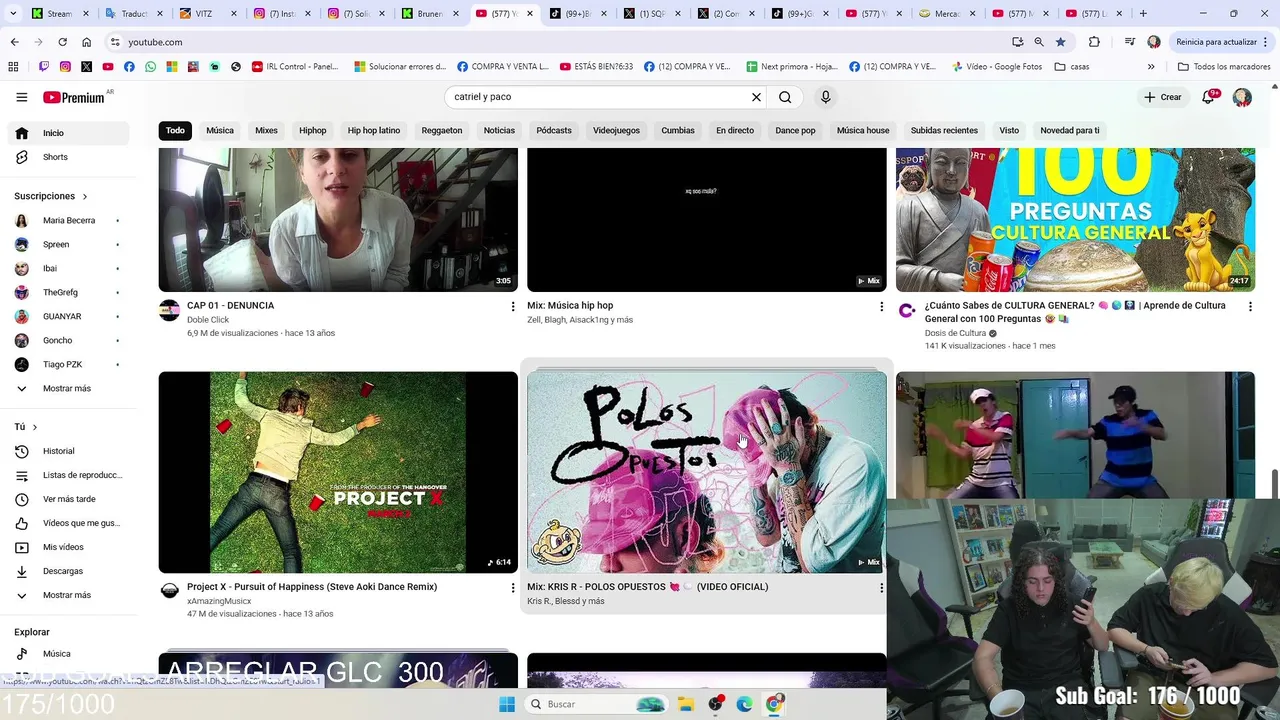Start voice search with microphone icon
The image size is (1280, 720).
pos(825,97)
